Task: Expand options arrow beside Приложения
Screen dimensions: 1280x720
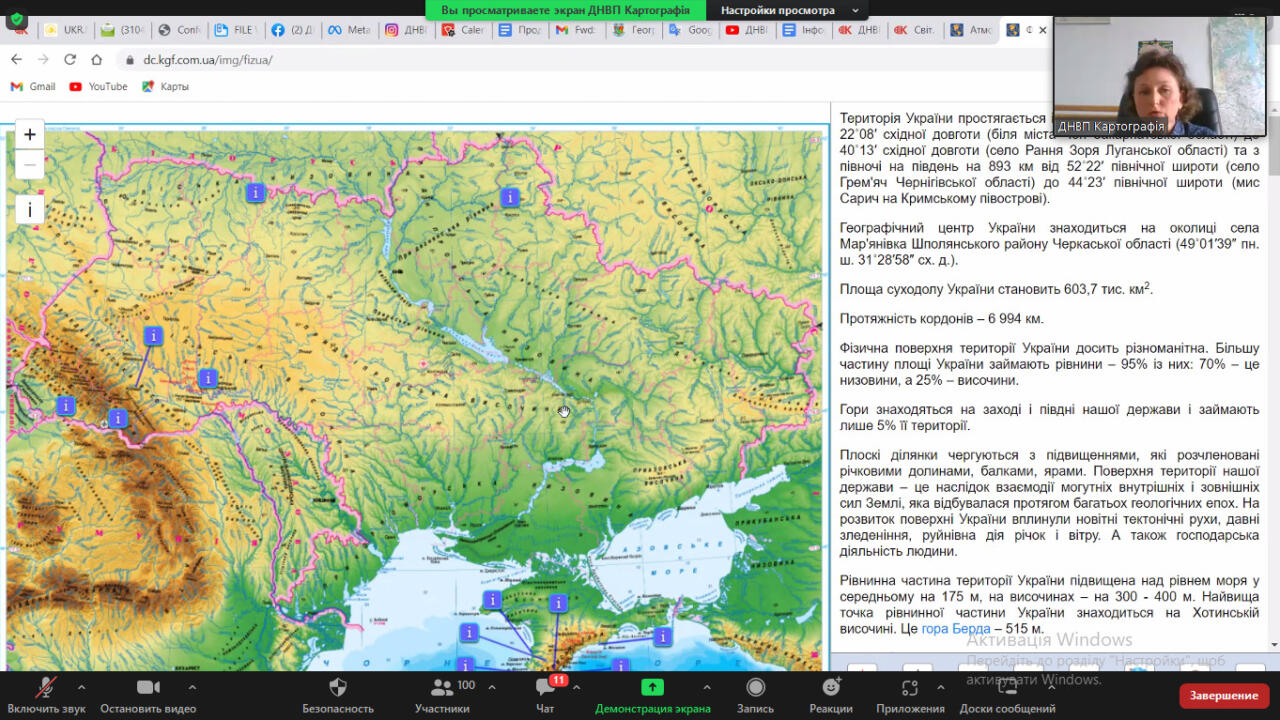Action: 940,687
